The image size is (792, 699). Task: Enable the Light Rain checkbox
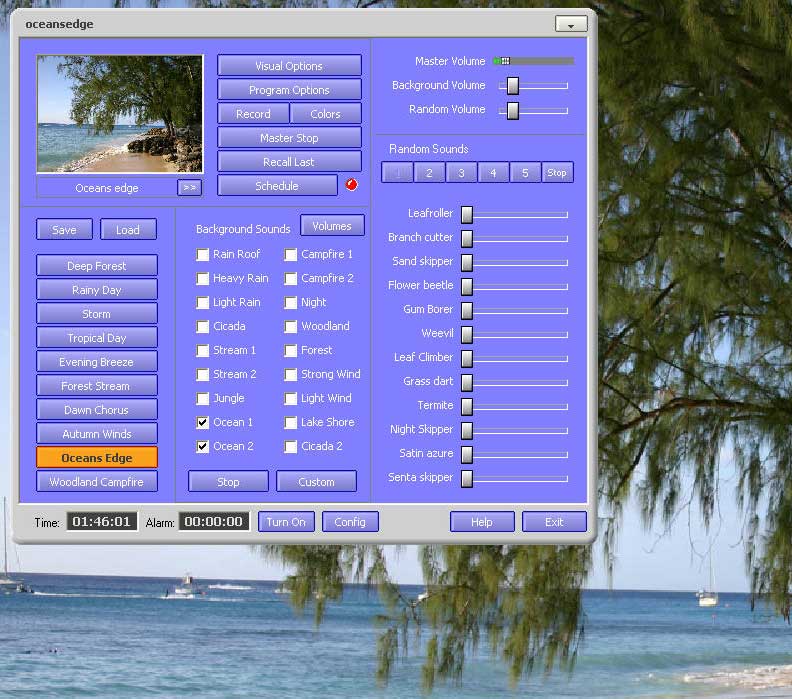(203, 303)
